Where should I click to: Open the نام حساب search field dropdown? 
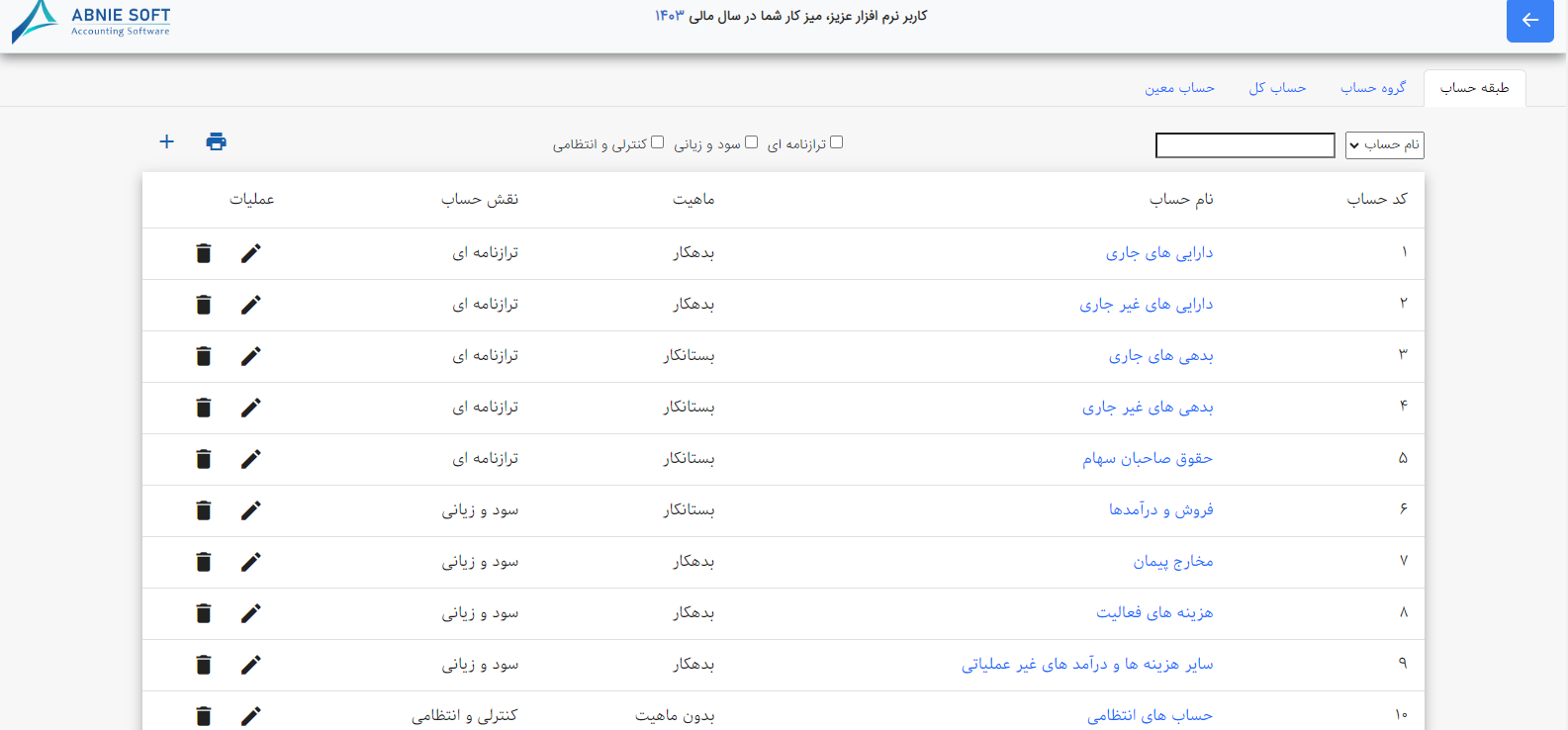1385,145
